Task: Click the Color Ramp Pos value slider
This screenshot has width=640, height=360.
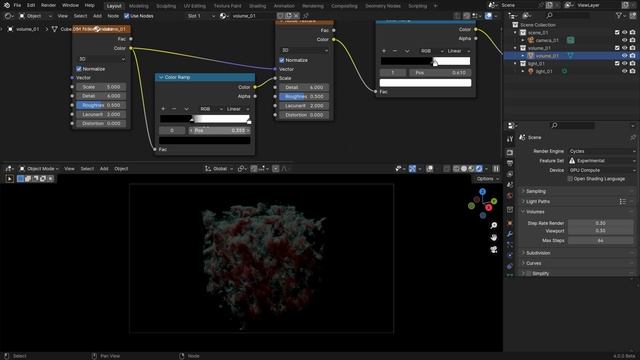Action: [220, 130]
